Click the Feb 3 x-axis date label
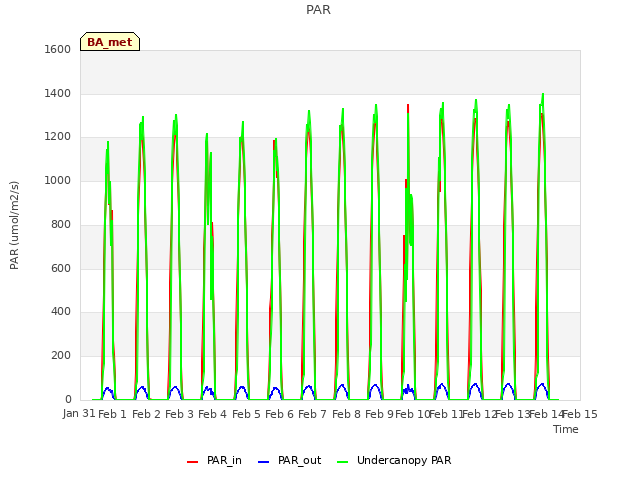 click(179, 414)
